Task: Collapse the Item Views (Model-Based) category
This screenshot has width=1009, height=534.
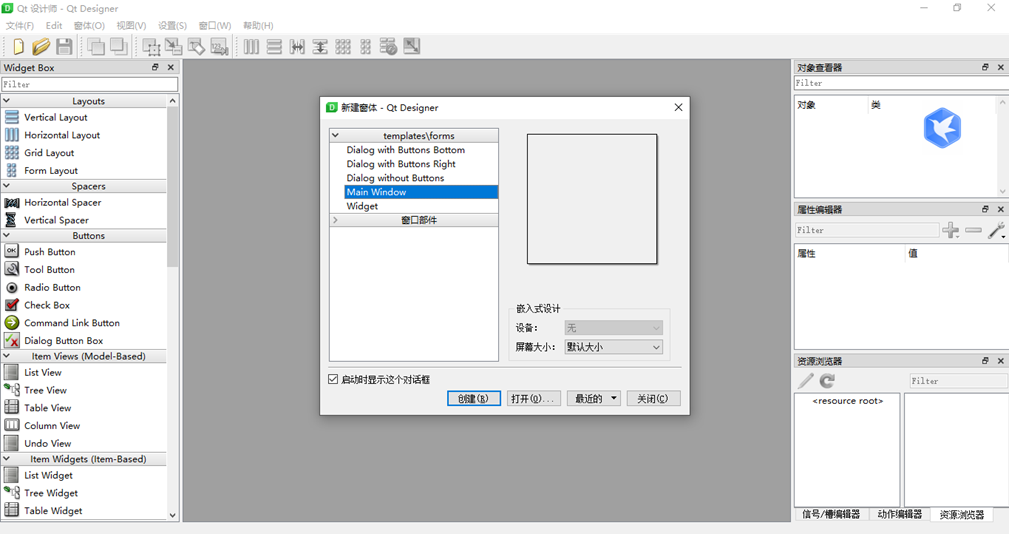Action: coord(6,356)
